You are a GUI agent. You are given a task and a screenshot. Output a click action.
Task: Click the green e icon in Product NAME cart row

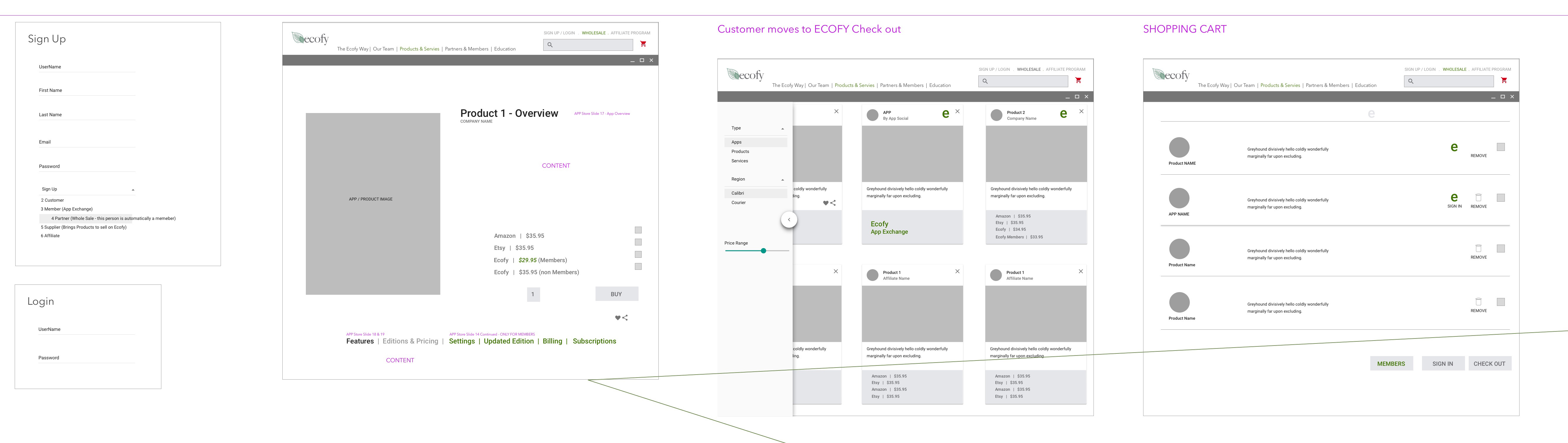(x=1454, y=147)
